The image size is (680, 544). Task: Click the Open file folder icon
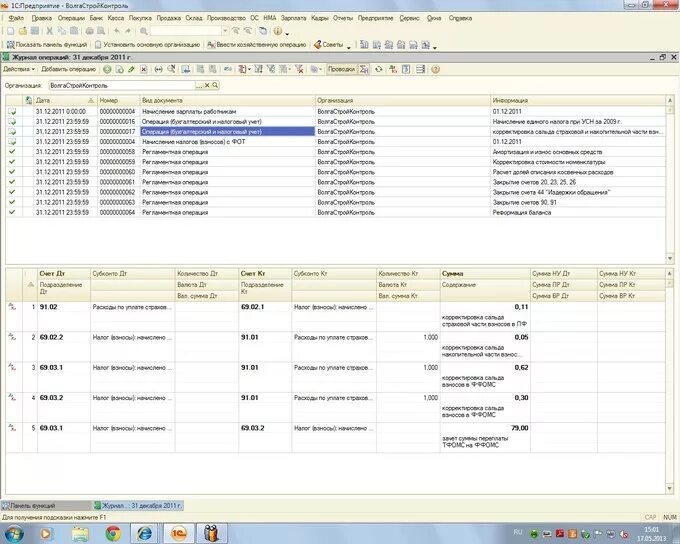click(23, 31)
